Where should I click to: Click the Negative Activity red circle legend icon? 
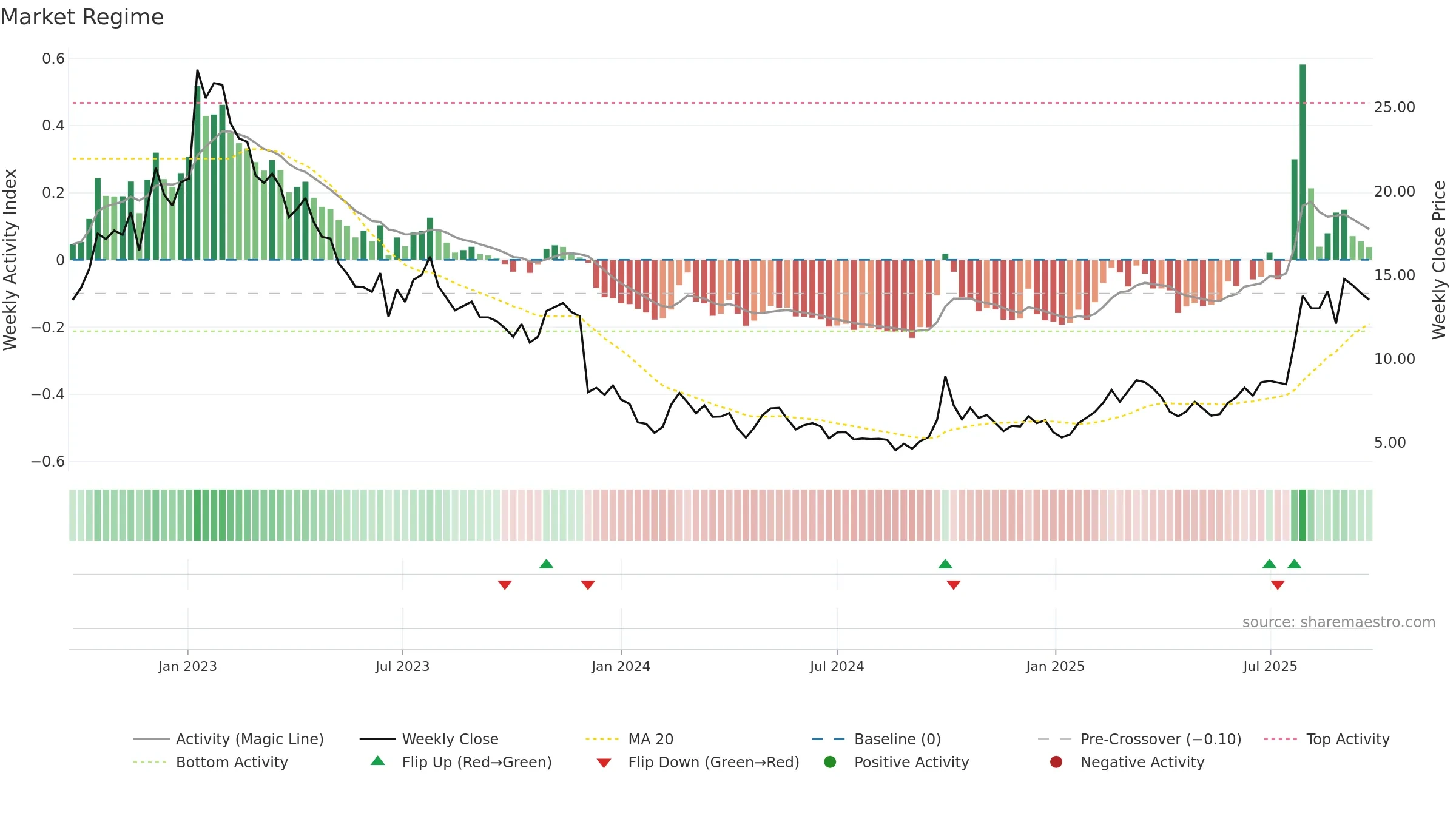click(1056, 761)
